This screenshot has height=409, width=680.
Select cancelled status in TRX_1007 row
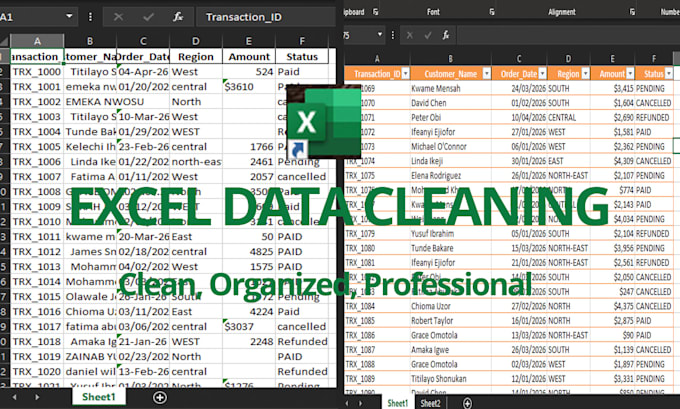(x=302, y=177)
